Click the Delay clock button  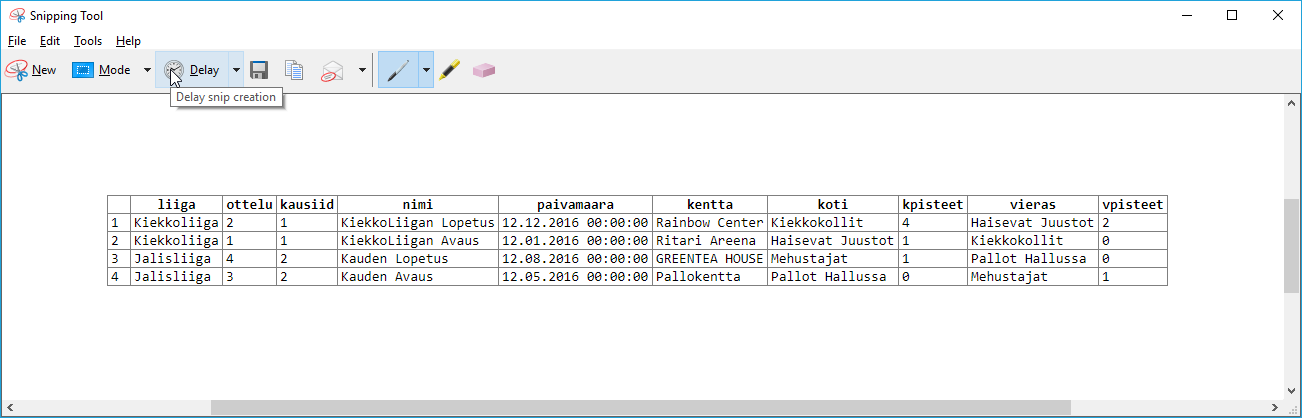click(x=192, y=70)
